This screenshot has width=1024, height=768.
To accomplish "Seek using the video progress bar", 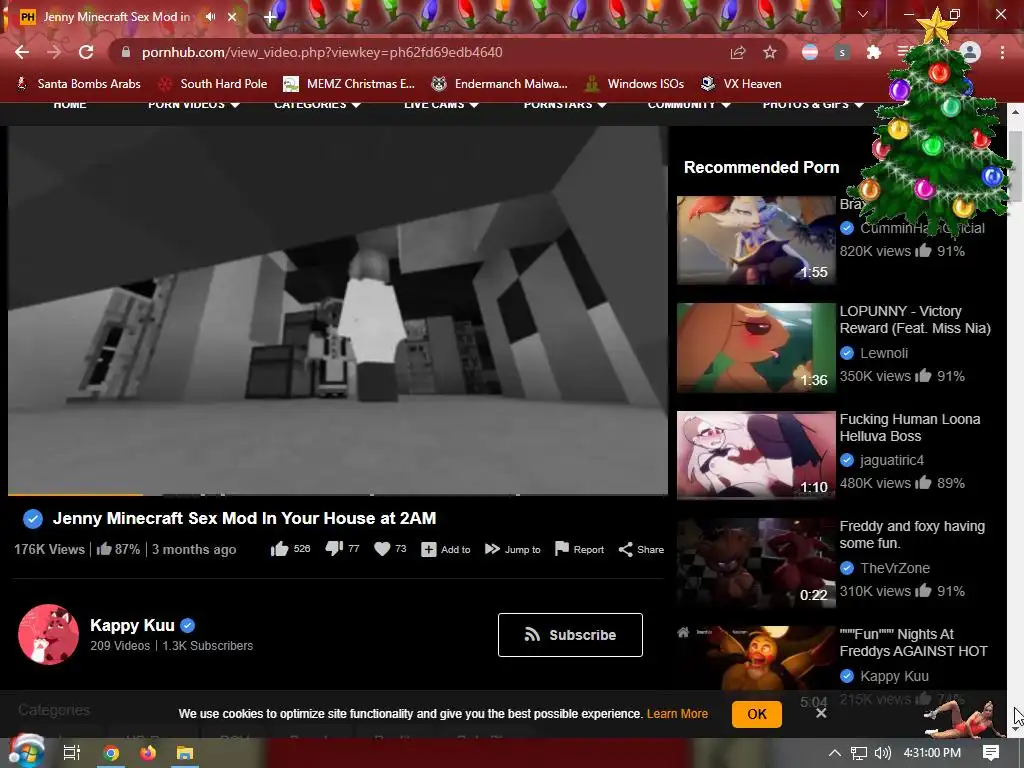I will (x=338, y=494).
